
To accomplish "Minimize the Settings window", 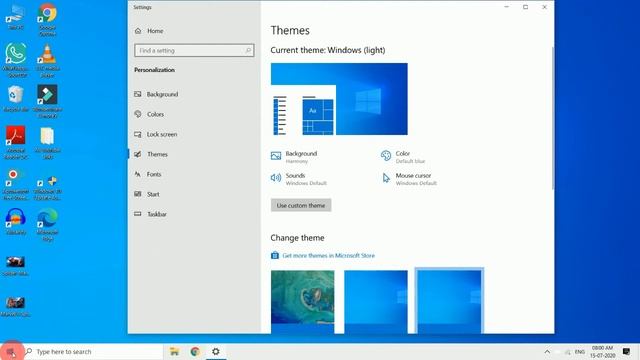I will click(x=507, y=7).
